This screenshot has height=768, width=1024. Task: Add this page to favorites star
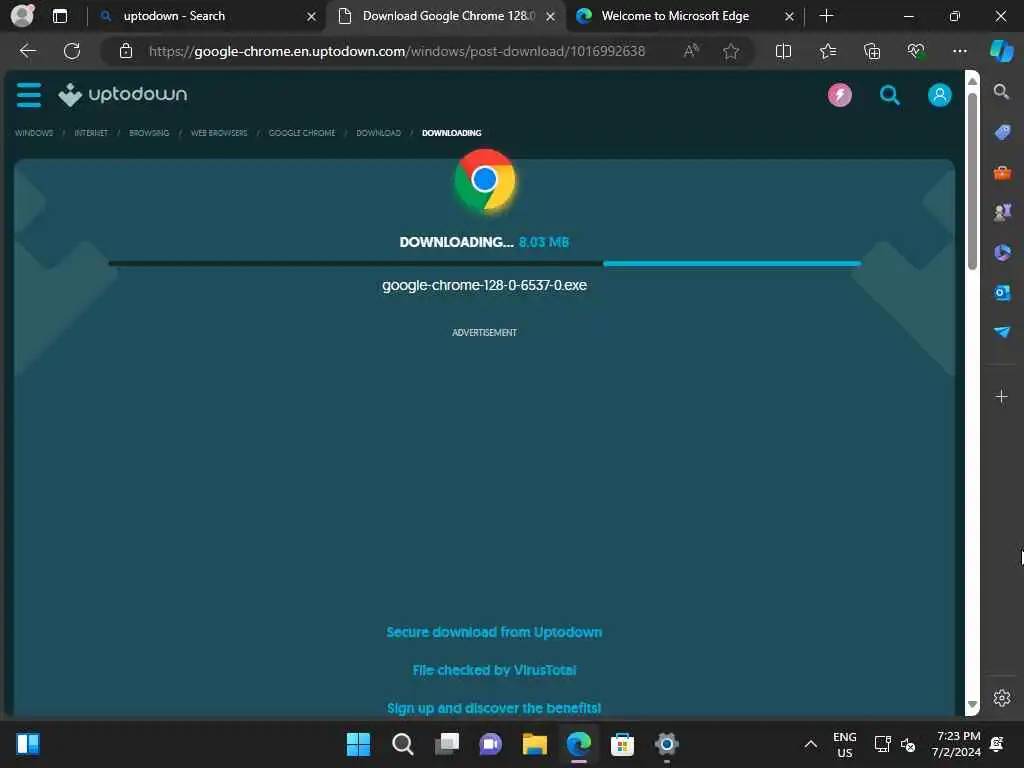(x=731, y=51)
